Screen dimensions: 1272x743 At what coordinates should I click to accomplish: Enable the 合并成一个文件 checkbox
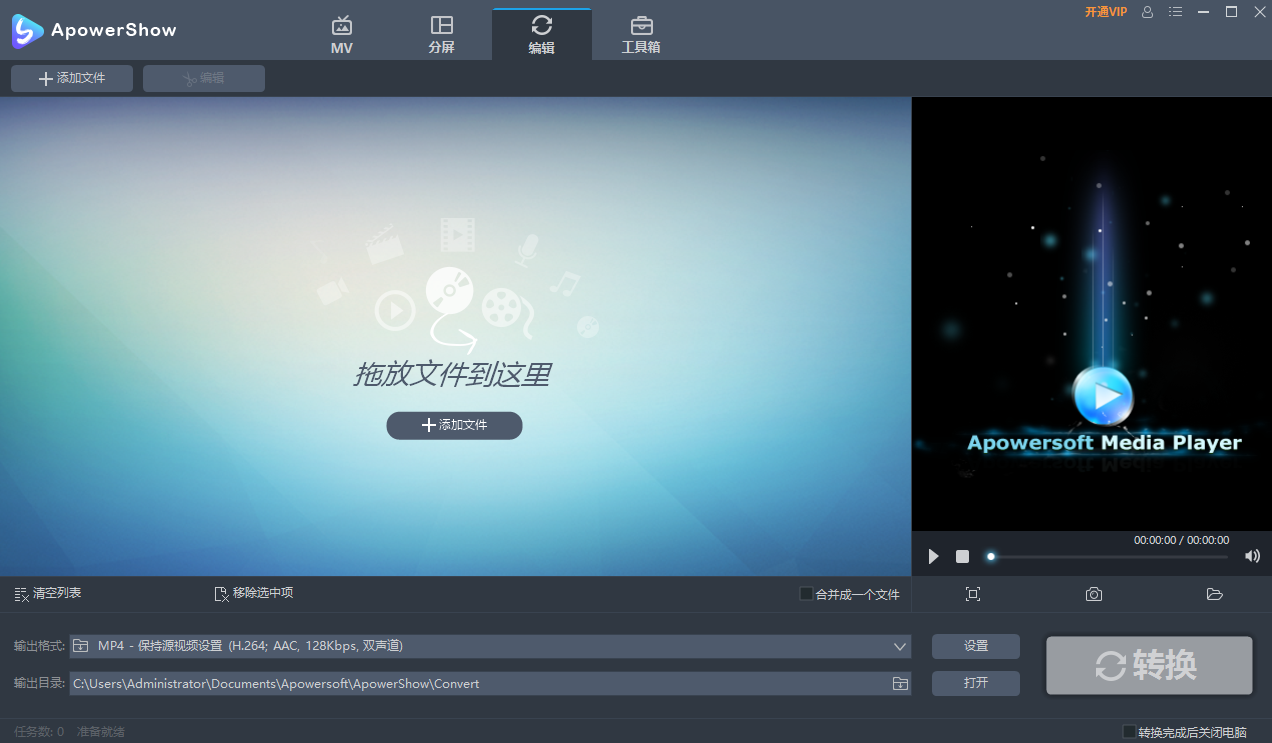click(x=805, y=593)
